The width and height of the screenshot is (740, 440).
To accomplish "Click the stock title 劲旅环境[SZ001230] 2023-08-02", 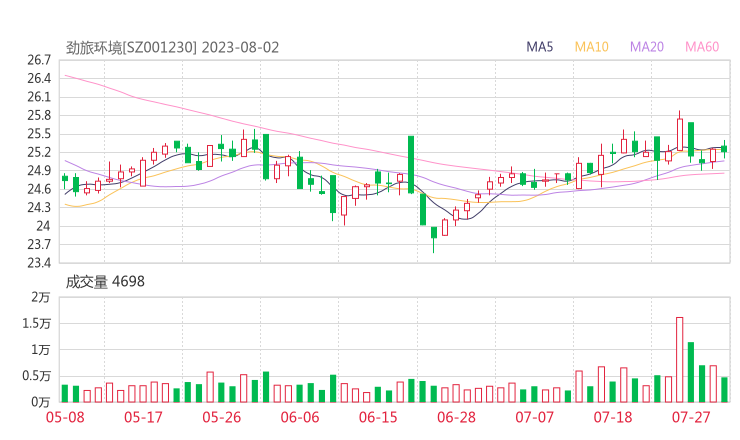I will [x=172, y=48].
